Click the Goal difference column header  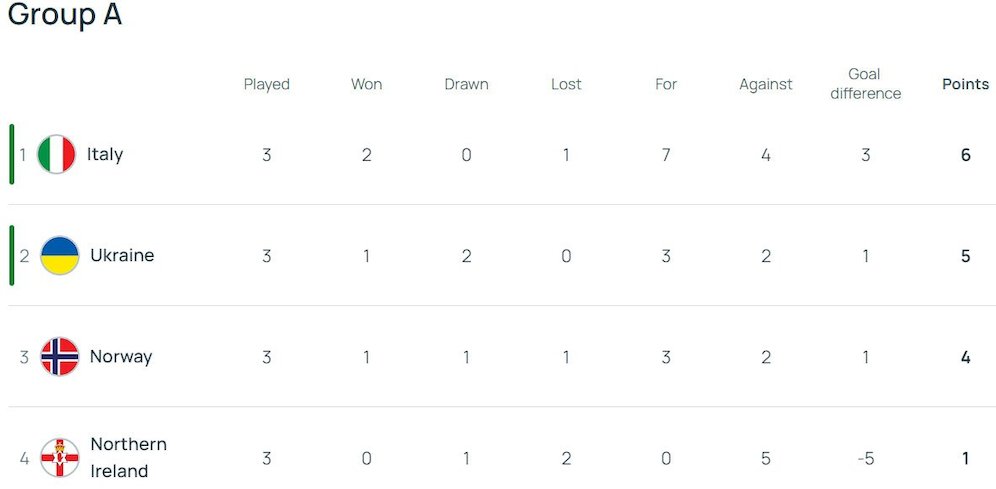pyautogui.click(x=866, y=84)
